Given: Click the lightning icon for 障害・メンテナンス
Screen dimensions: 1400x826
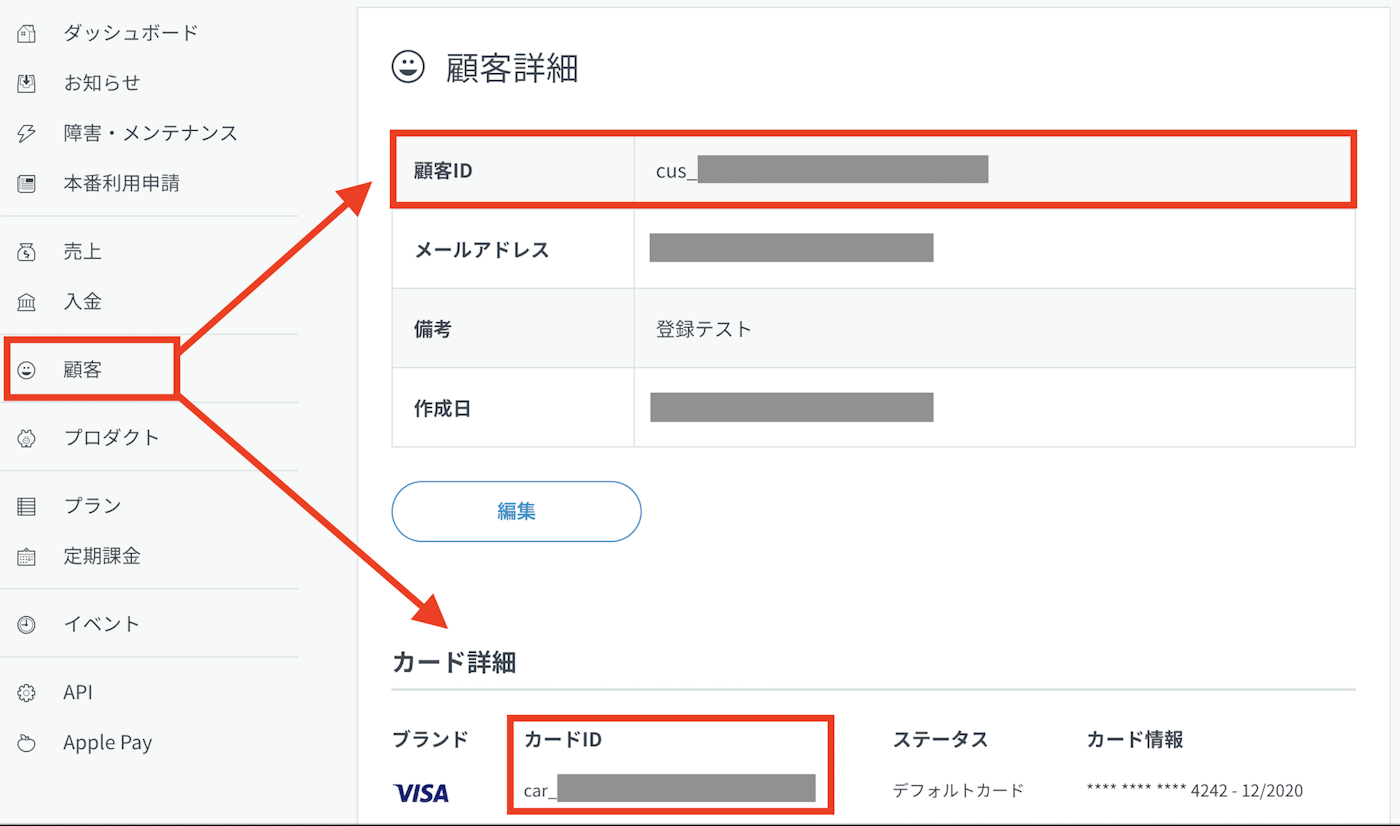Looking at the screenshot, I should pos(27,133).
